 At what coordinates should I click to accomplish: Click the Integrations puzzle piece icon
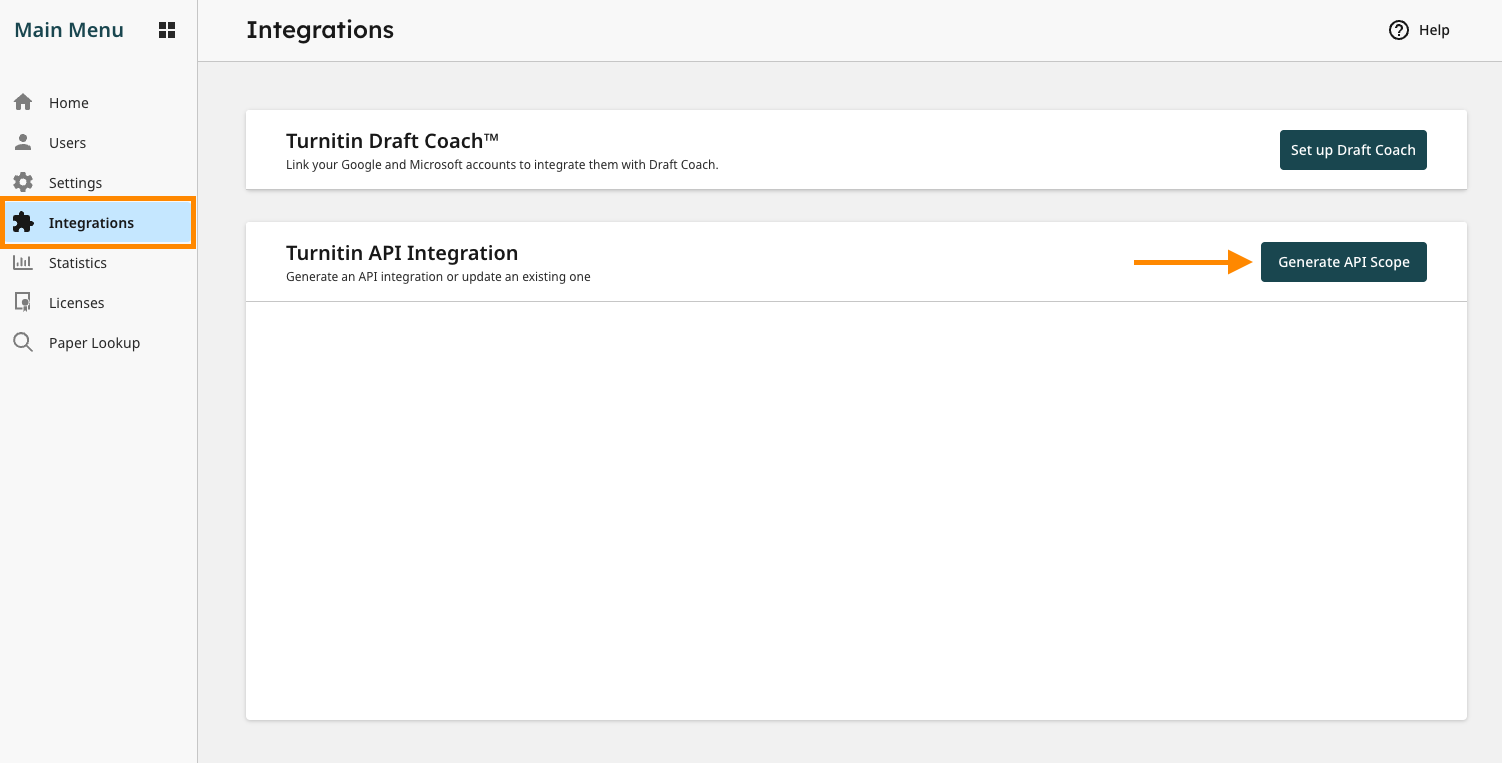point(23,222)
